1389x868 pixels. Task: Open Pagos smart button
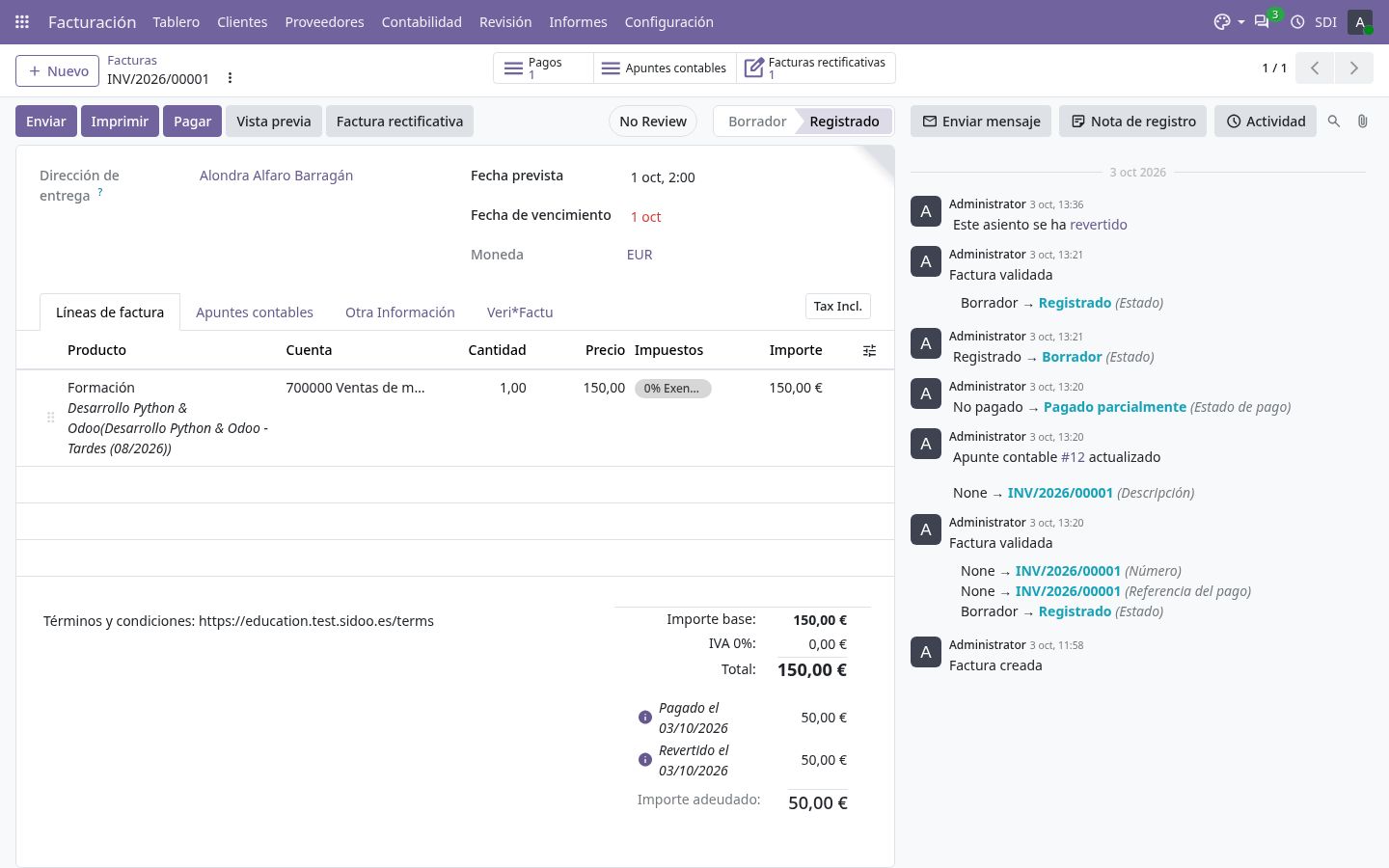click(x=543, y=68)
